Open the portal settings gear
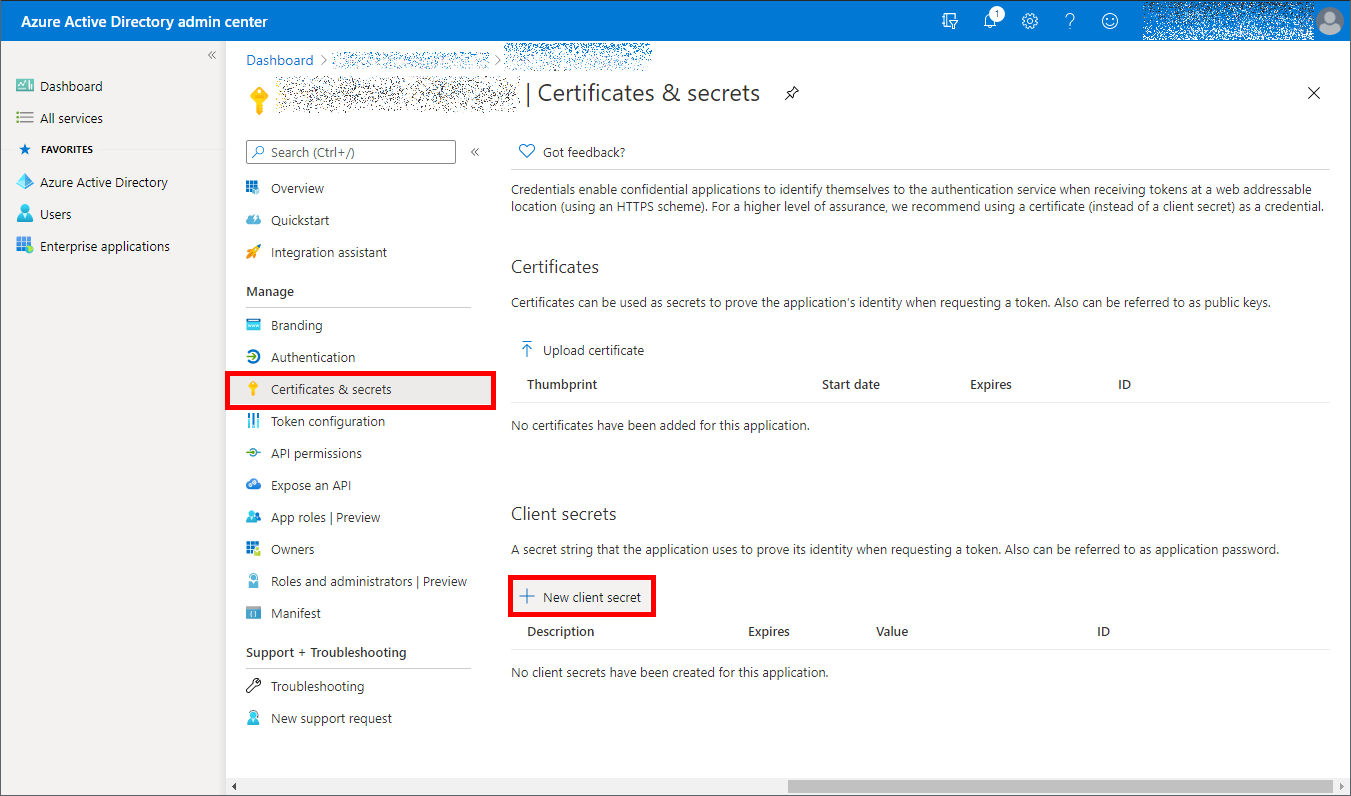 pos(1030,21)
